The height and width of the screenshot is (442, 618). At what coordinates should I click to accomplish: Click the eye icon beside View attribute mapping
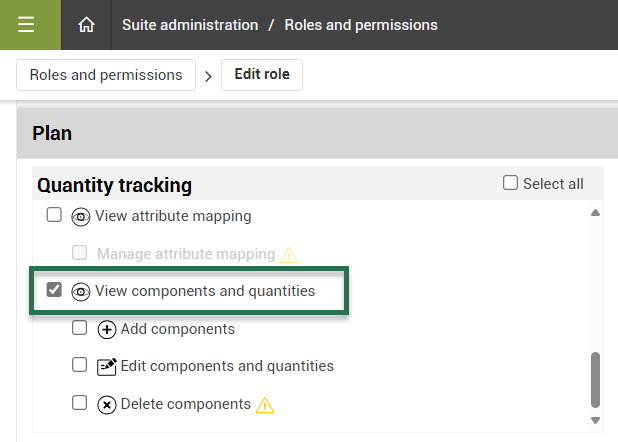click(81, 216)
